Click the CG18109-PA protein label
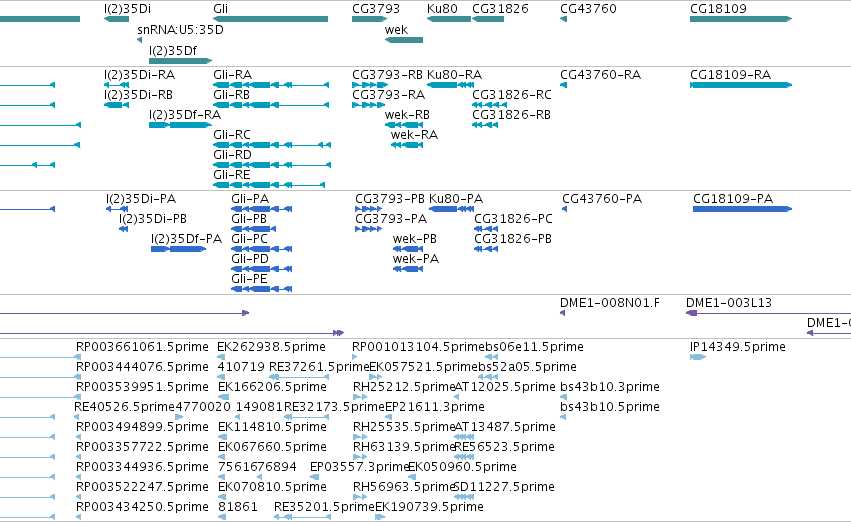 point(733,199)
